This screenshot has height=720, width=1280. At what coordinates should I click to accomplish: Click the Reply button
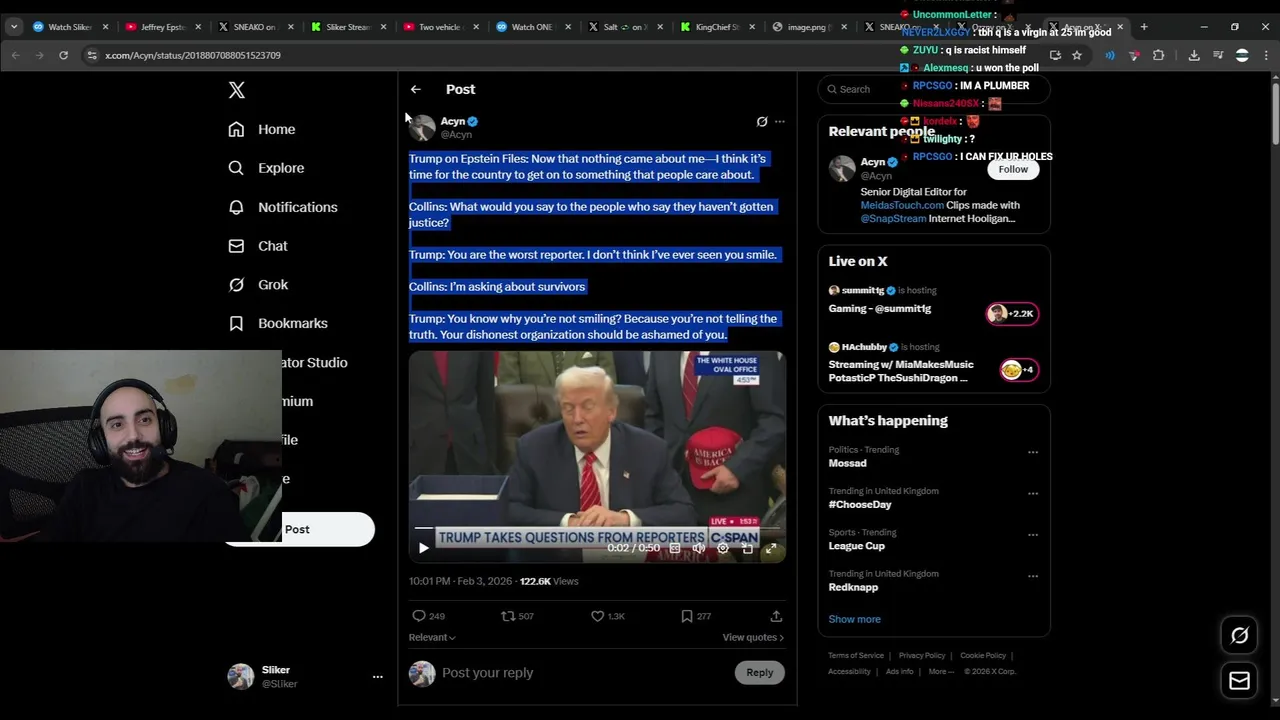760,673
